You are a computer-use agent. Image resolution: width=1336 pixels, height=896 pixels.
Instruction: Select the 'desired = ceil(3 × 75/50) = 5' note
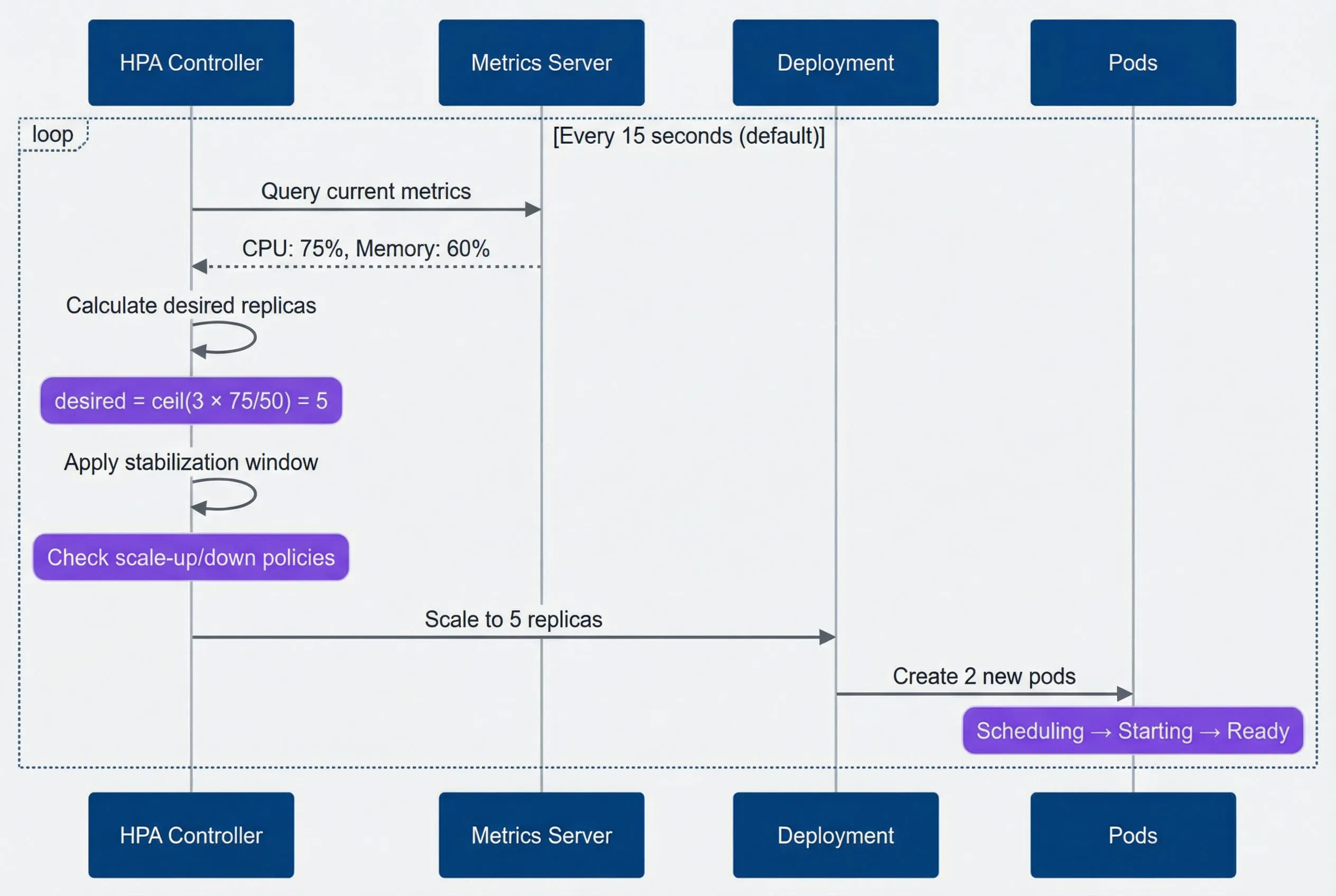tap(191, 400)
